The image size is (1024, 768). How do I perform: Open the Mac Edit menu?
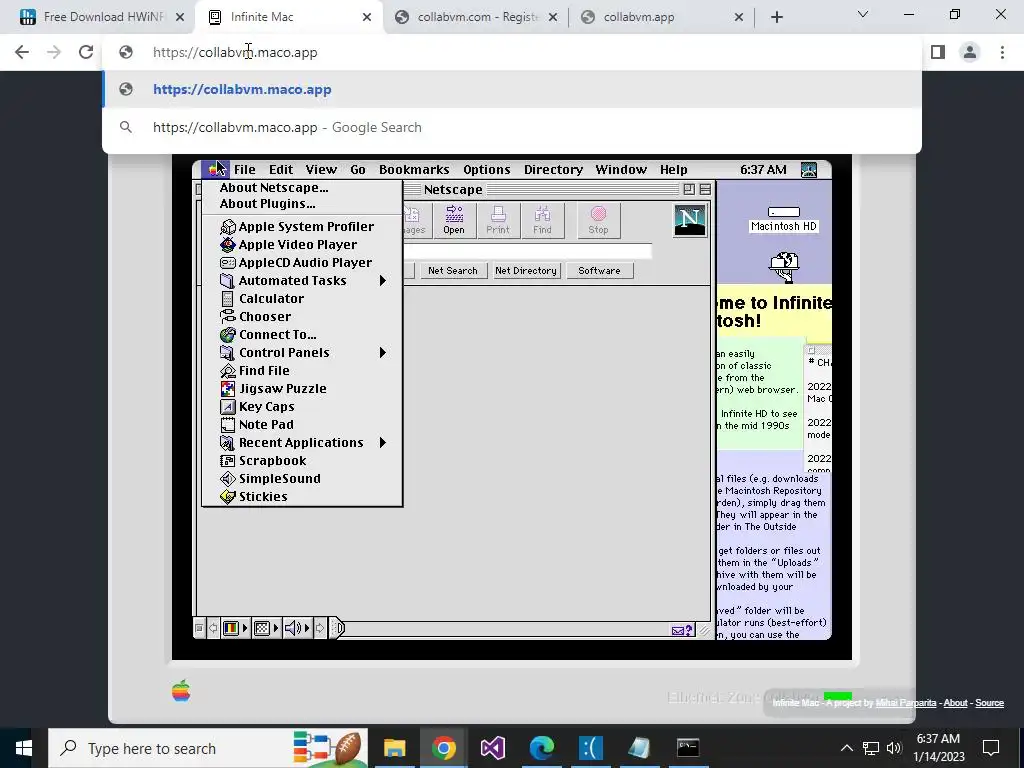coord(281,170)
